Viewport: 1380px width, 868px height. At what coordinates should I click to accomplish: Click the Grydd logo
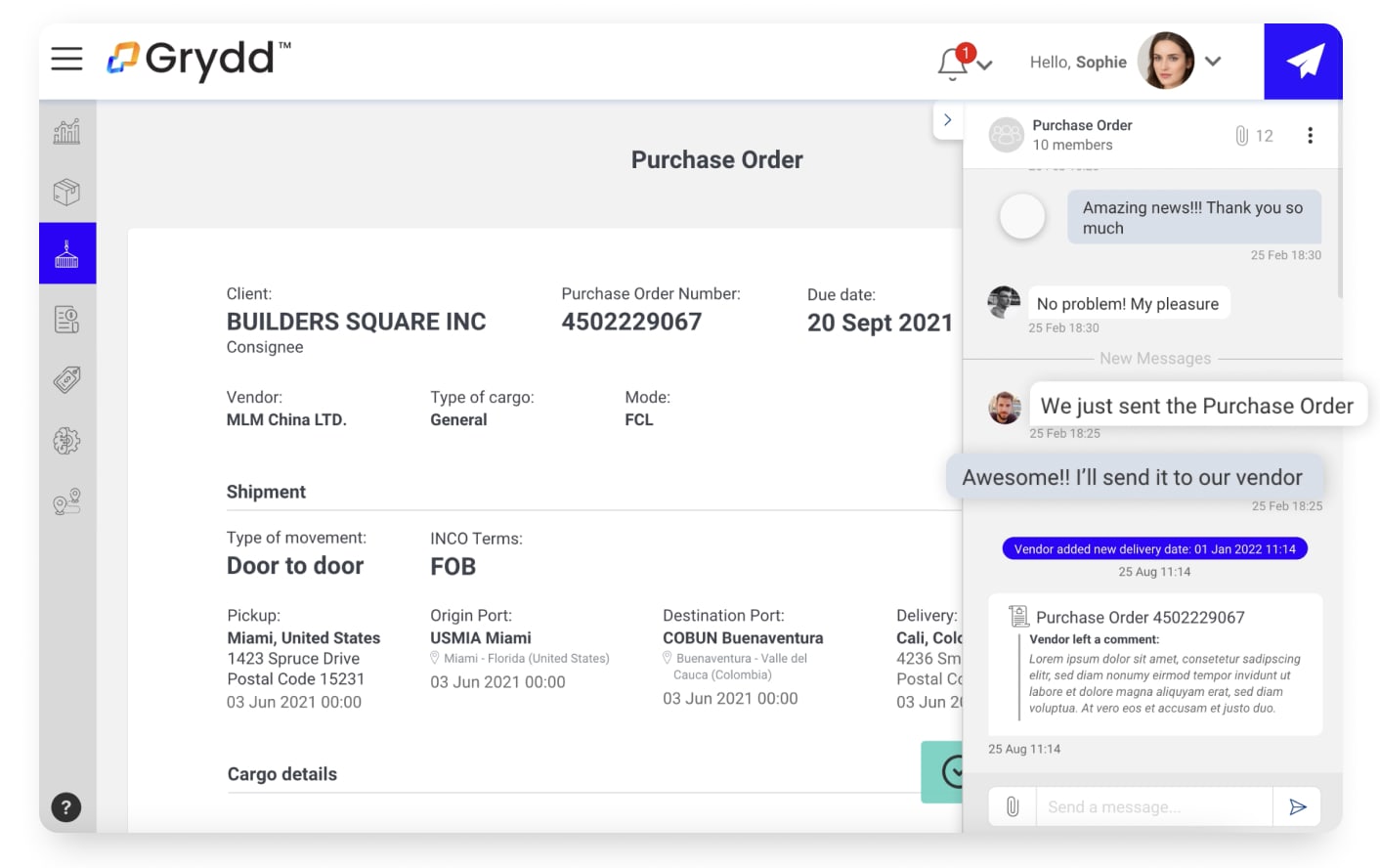click(x=198, y=59)
